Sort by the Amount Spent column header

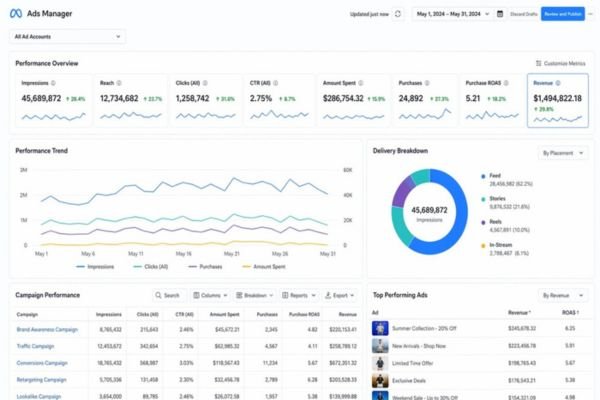(224, 314)
